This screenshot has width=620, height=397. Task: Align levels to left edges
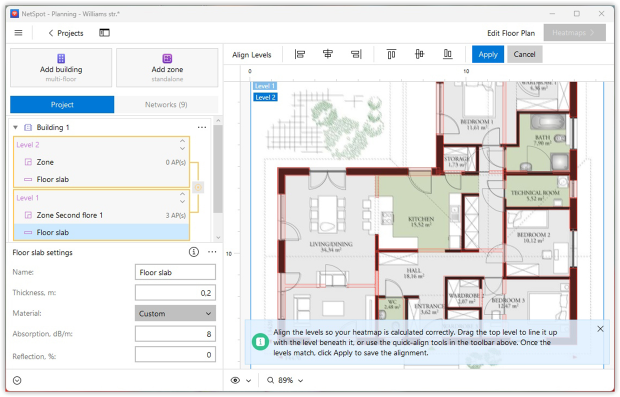pyautogui.click(x=300, y=54)
